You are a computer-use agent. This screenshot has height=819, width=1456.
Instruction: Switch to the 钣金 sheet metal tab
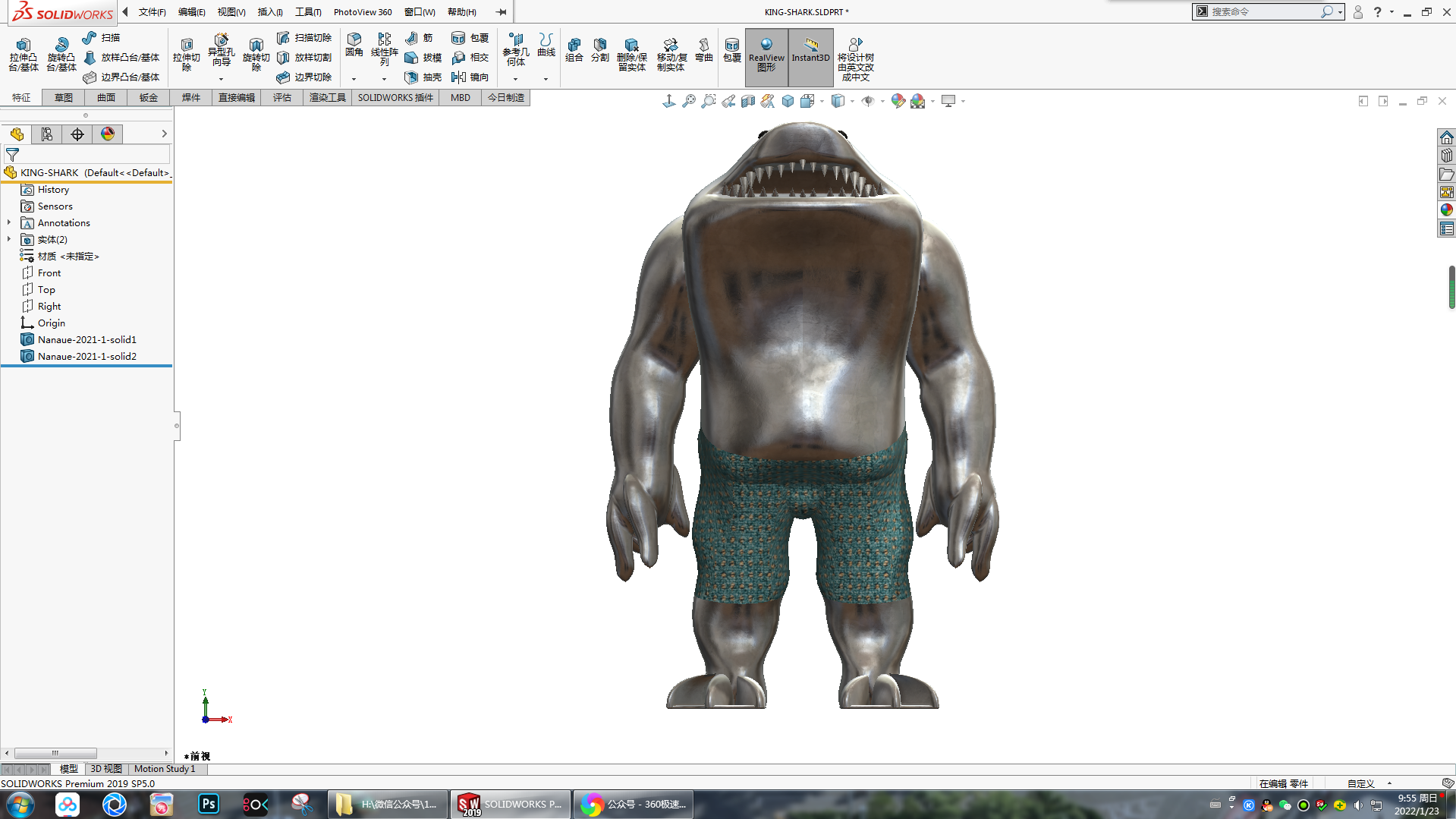click(149, 98)
